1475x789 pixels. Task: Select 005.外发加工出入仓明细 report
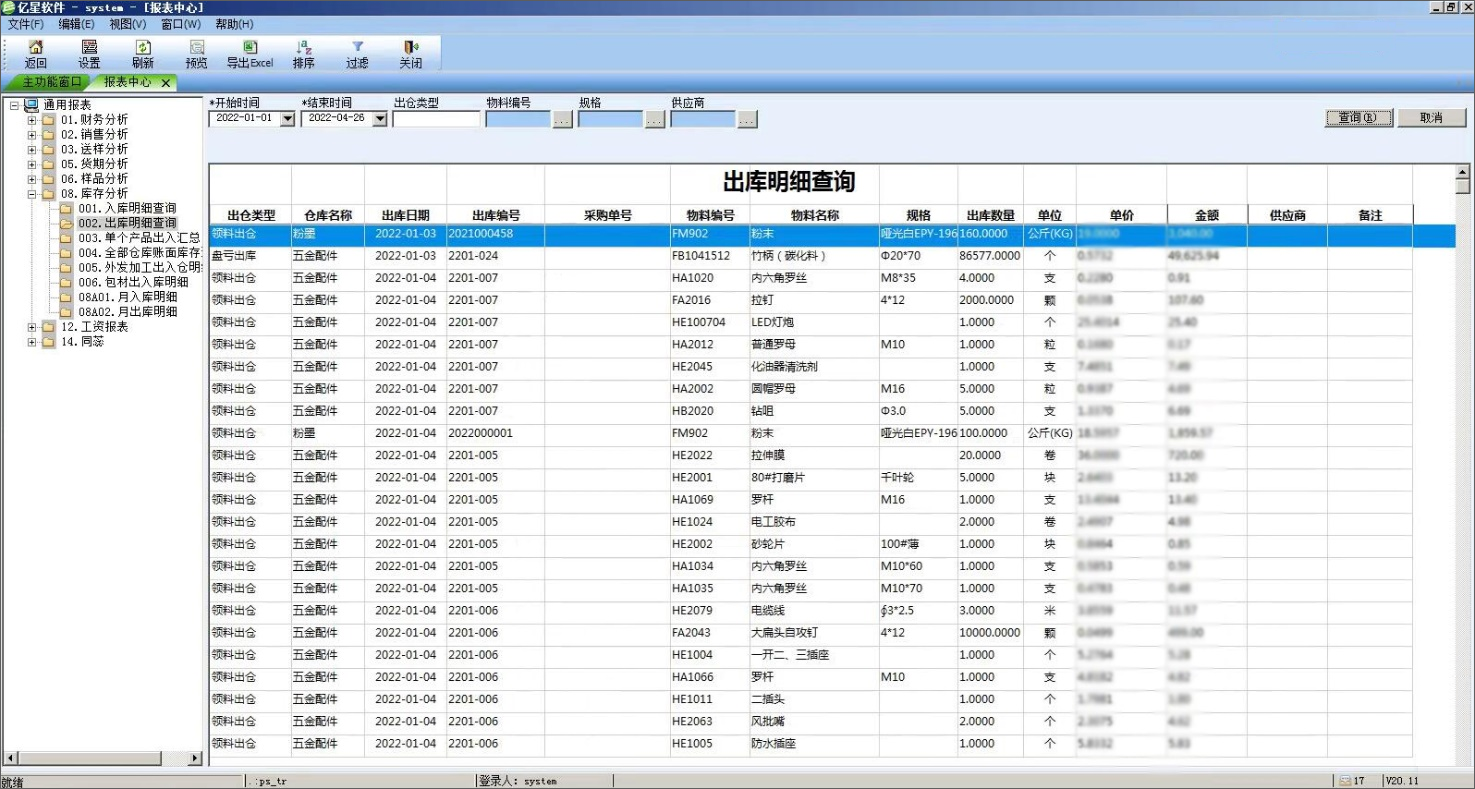(x=139, y=268)
